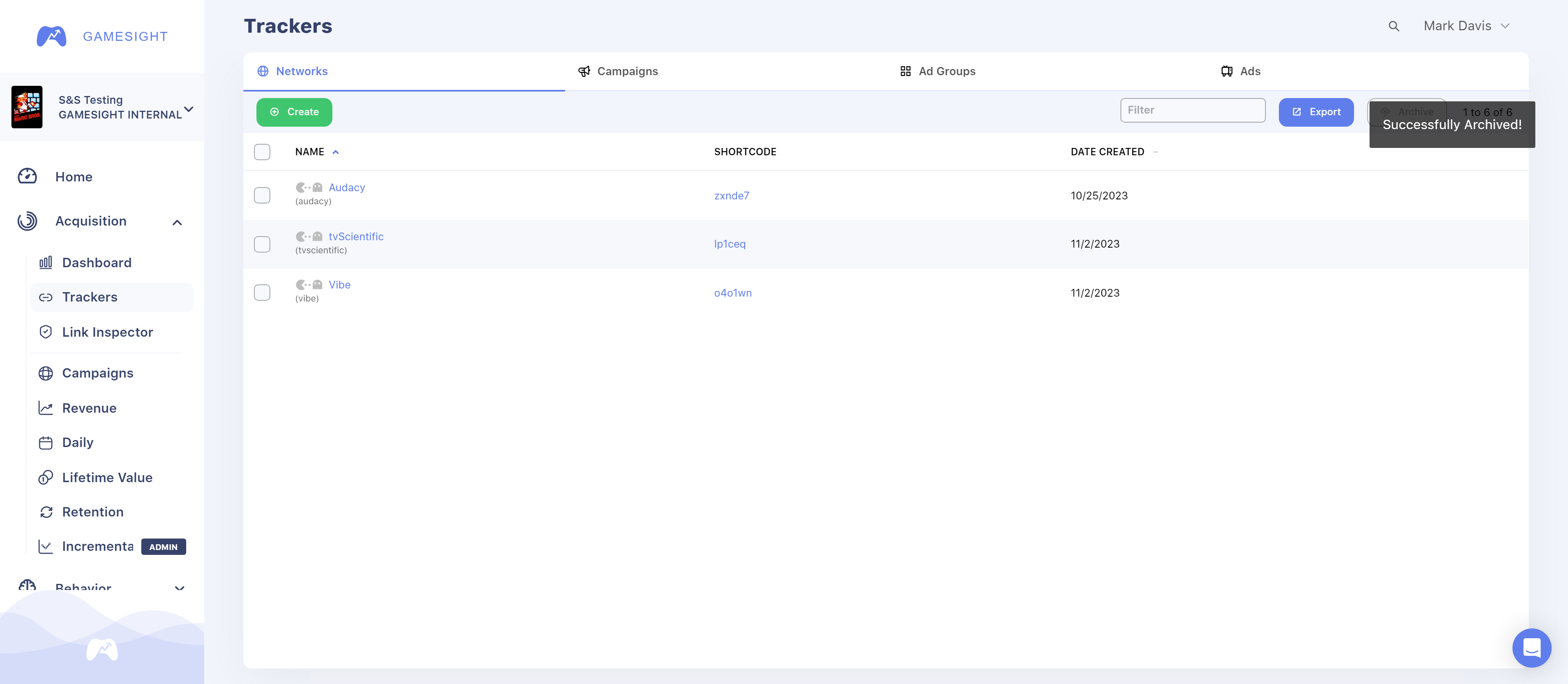Check the Audacy row checkbox

click(262, 195)
